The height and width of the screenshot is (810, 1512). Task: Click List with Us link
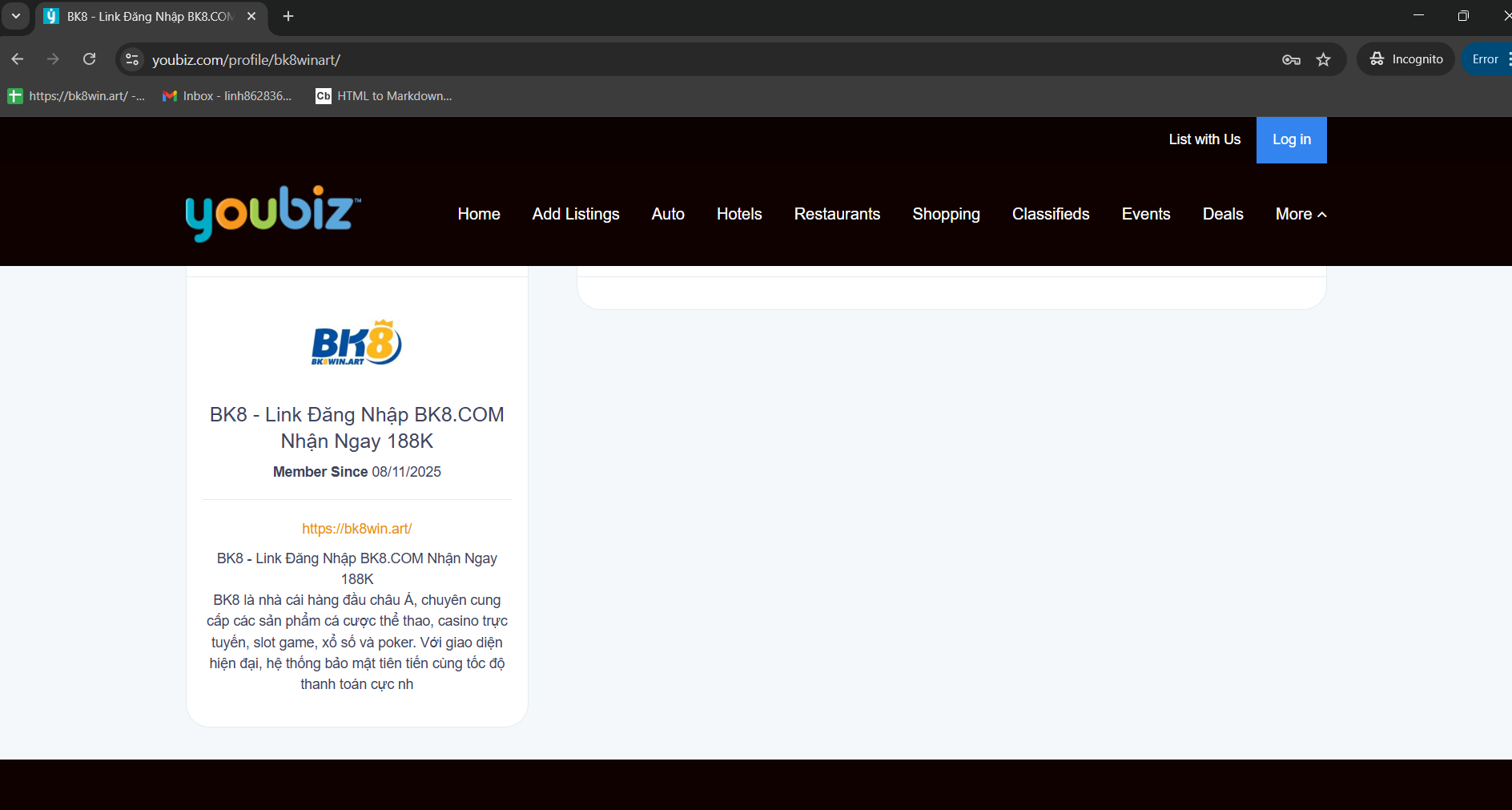1204,139
